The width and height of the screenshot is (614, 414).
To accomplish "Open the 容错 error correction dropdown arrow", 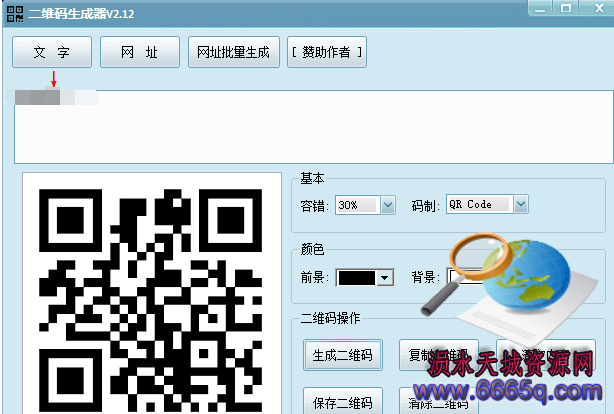I will coord(388,205).
